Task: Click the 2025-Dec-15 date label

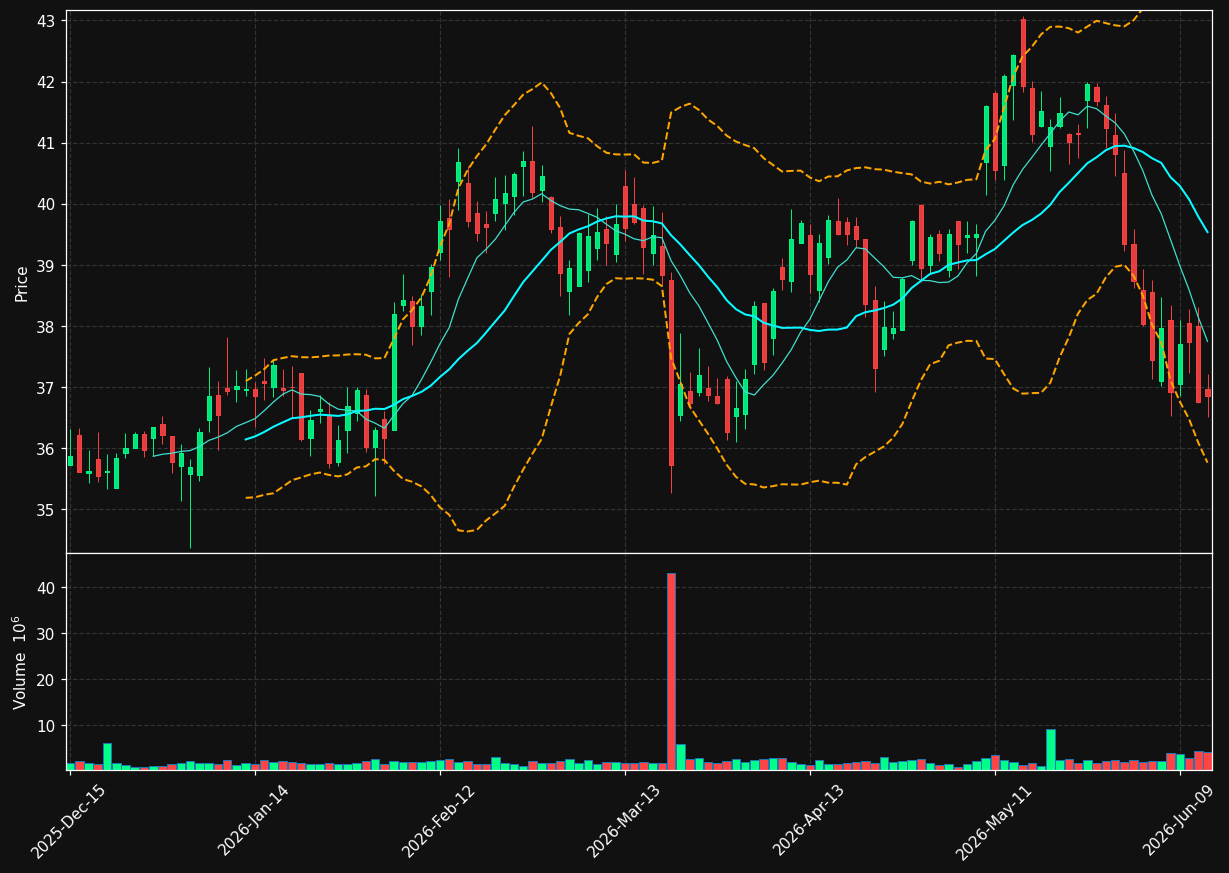Action: (67, 821)
